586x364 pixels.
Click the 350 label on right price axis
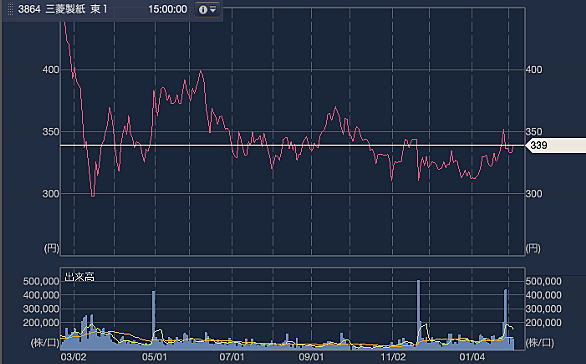(534, 132)
